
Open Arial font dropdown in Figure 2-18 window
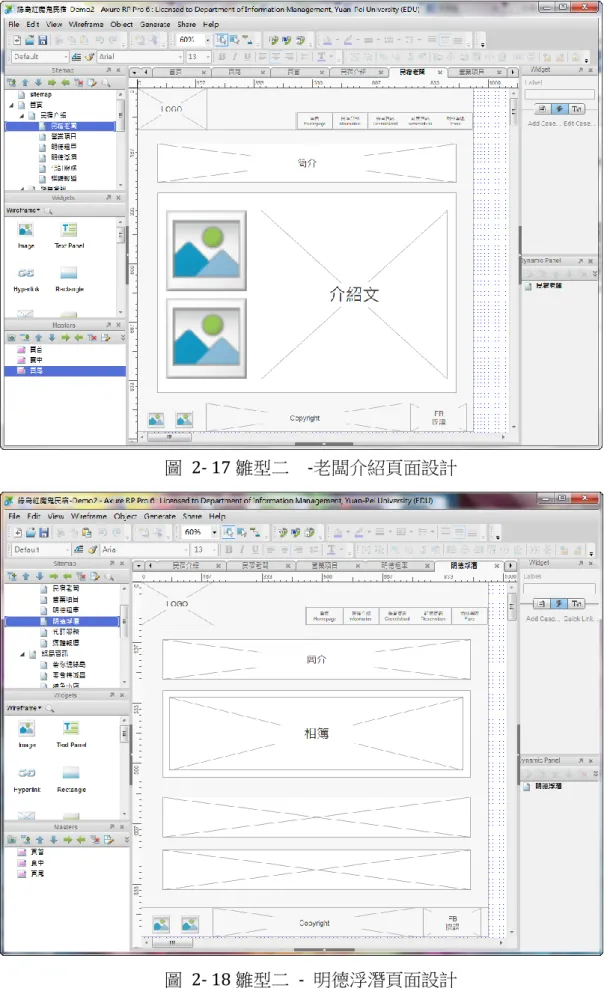186,549
